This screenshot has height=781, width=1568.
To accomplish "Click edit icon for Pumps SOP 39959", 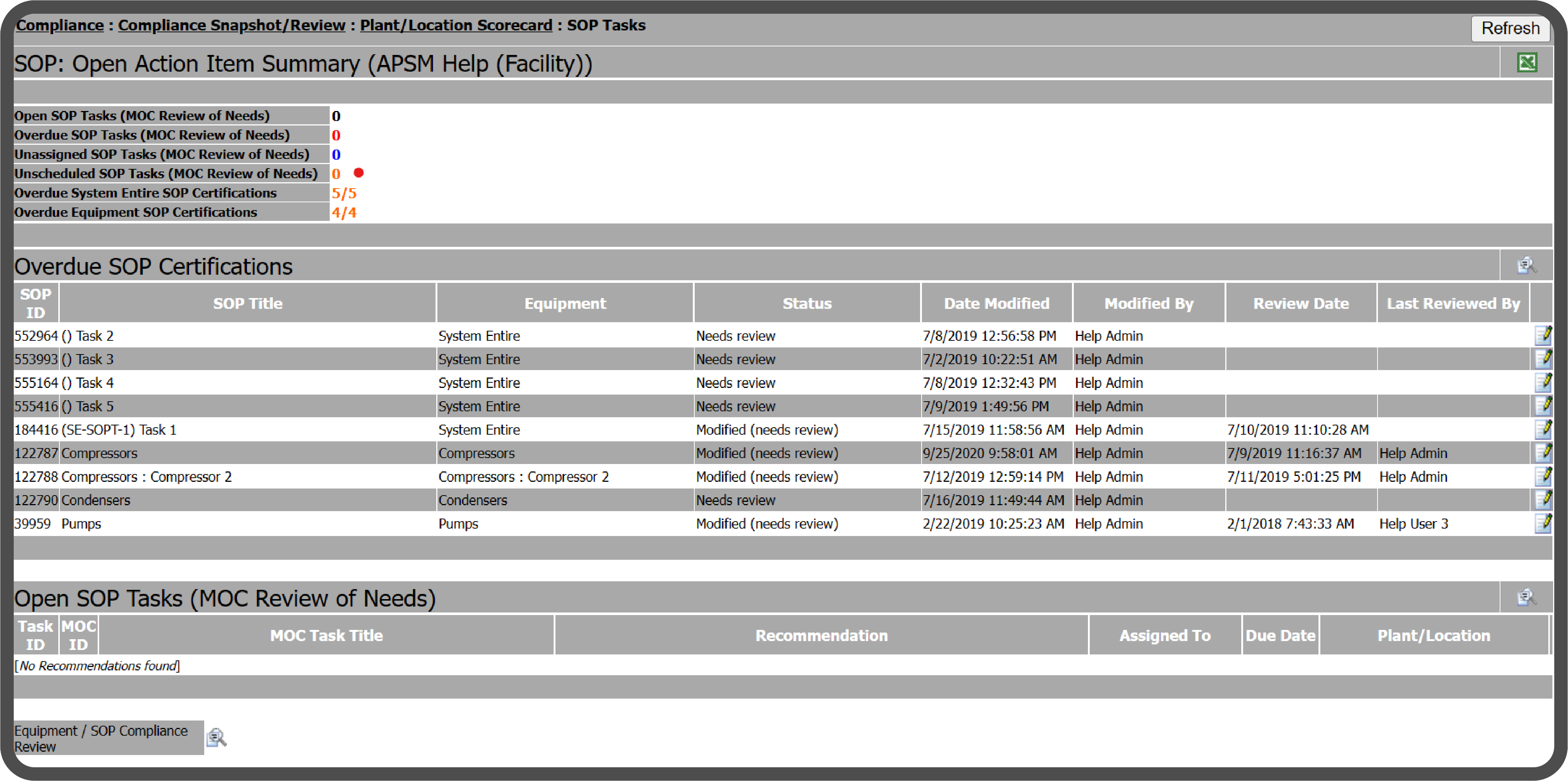I will point(1542,523).
